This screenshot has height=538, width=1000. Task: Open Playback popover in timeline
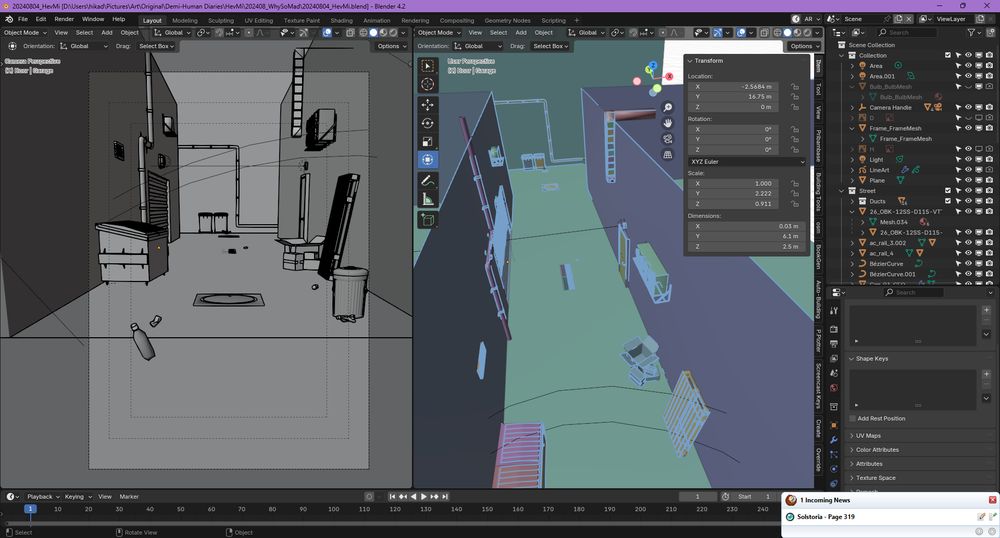(x=43, y=497)
